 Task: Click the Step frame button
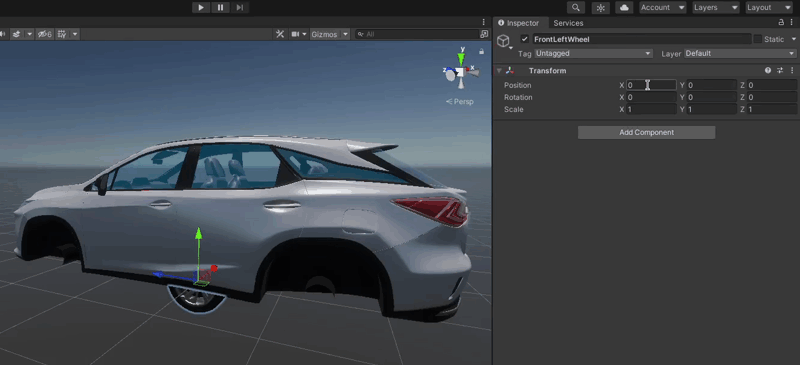(x=239, y=7)
